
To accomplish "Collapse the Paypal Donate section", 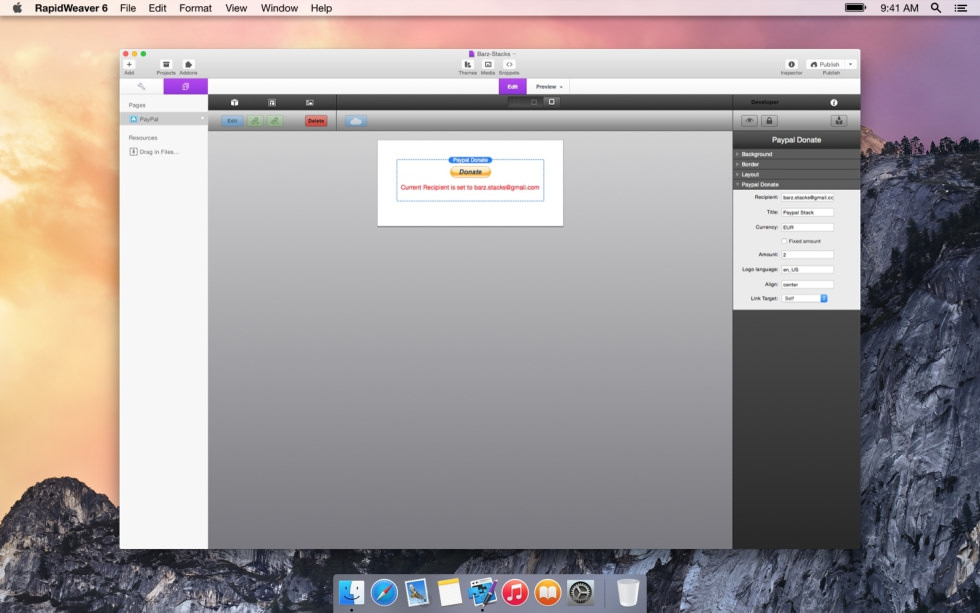I will click(796, 184).
